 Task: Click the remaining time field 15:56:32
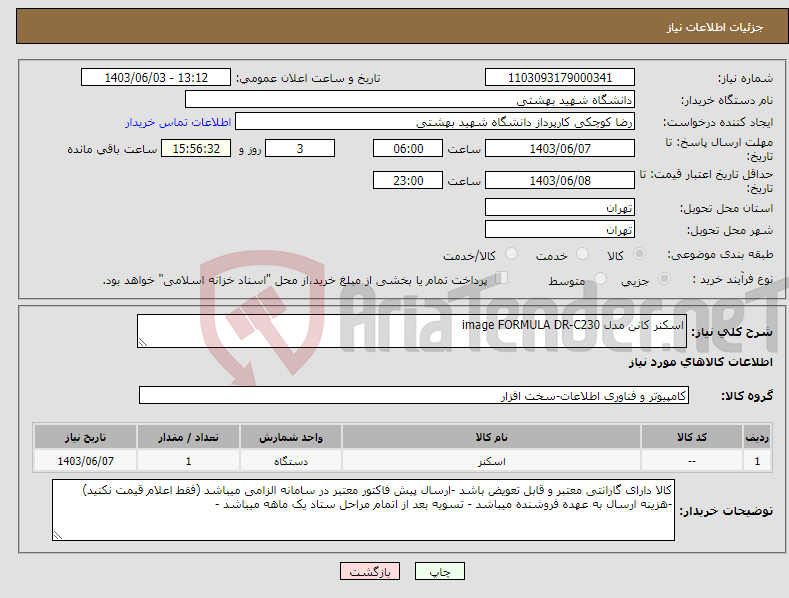click(x=196, y=148)
